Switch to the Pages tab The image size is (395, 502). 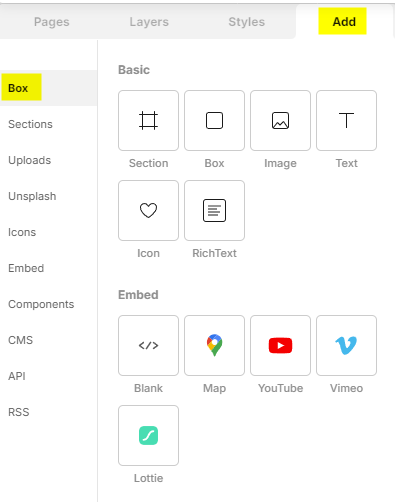(52, 22)
